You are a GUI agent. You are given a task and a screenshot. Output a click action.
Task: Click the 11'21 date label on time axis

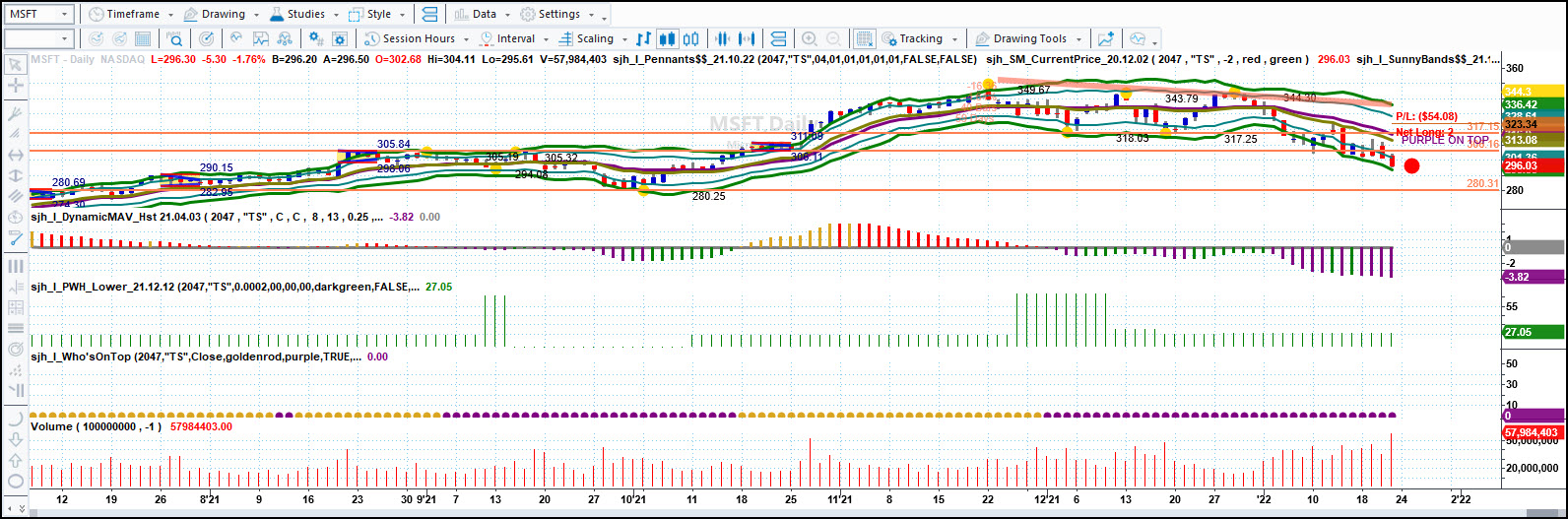click(840, 500)
